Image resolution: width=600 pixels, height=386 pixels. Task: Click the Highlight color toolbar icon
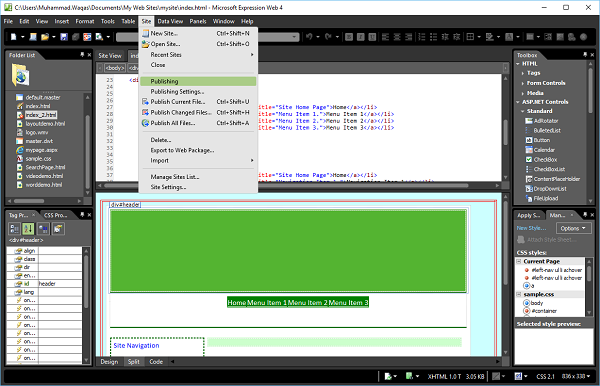click(x=489, y=37)
